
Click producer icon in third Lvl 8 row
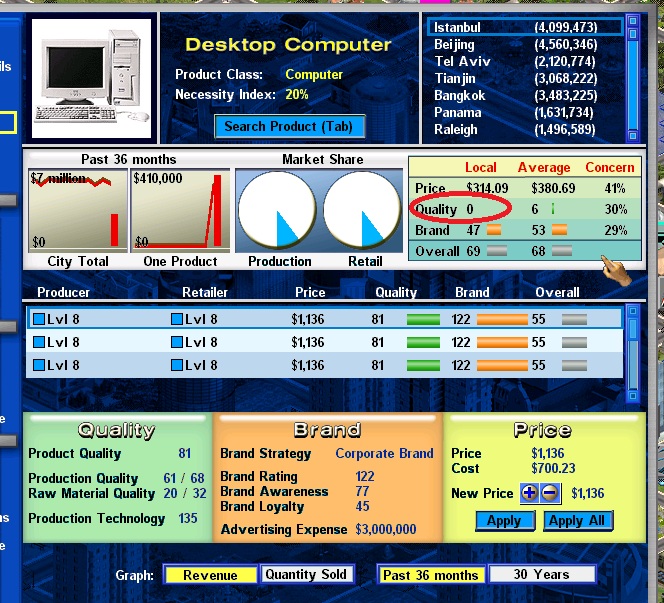point(39,365)
